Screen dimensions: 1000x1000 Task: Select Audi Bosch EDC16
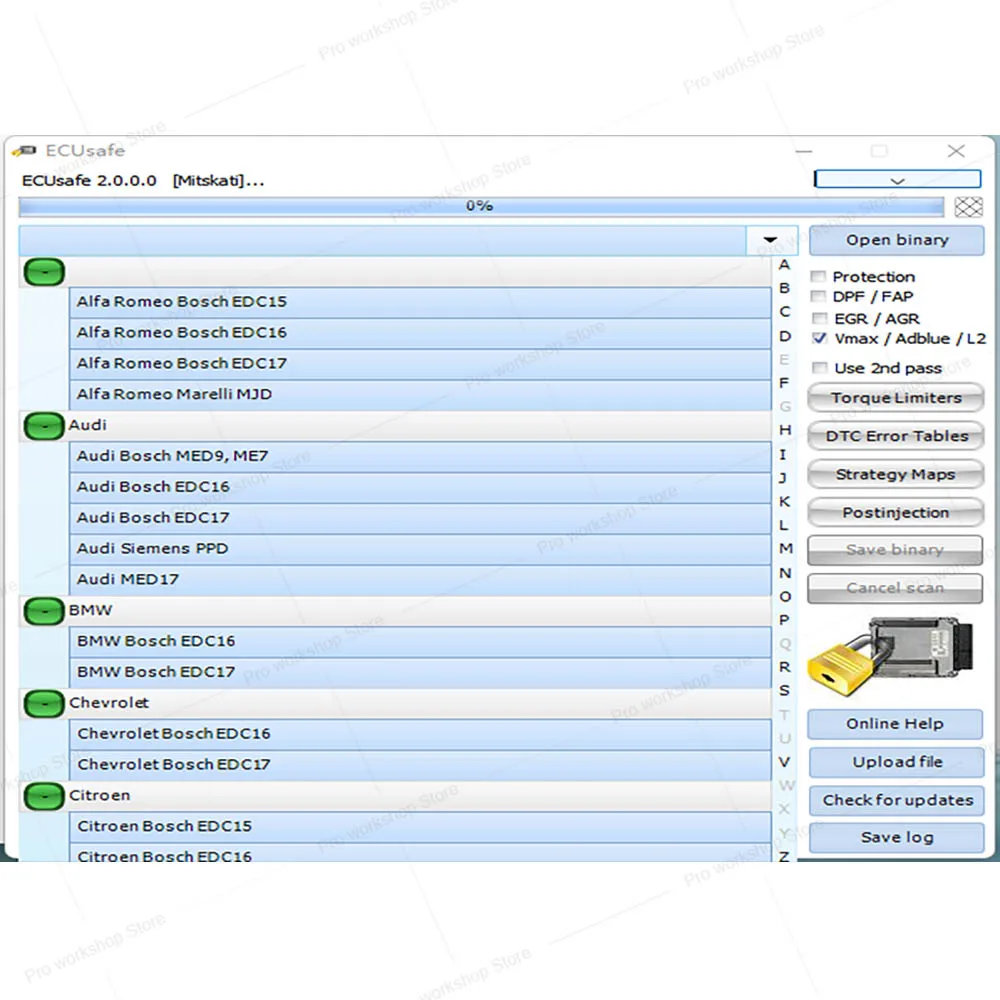tap(420, 487)
